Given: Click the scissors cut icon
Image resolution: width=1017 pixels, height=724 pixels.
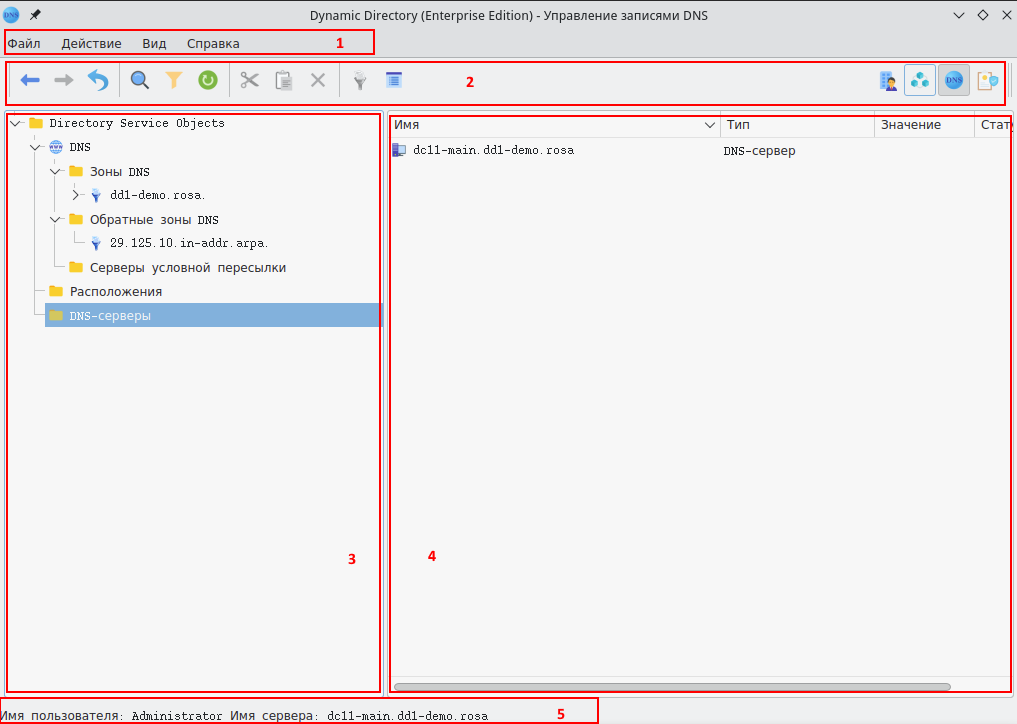Looking at the screenshot, I should 250,80.
